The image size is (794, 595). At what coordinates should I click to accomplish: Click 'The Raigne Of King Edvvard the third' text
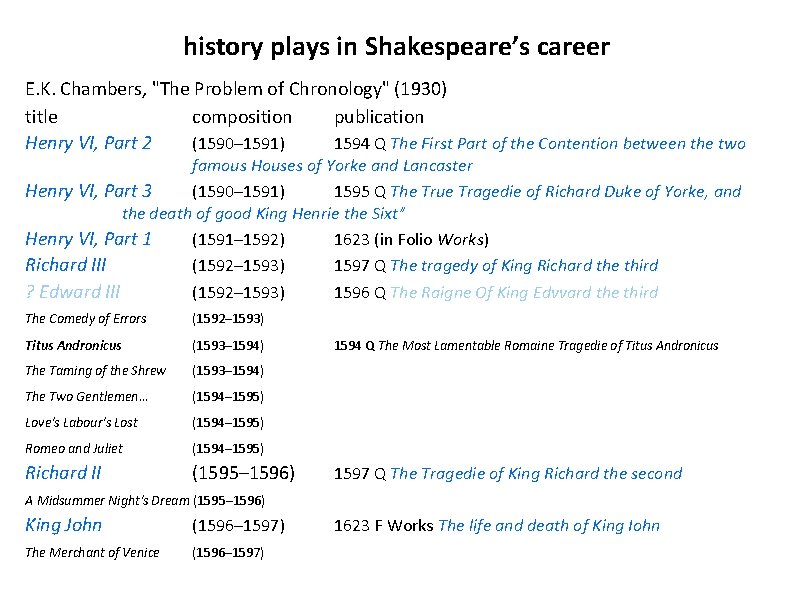coord(524,293)
